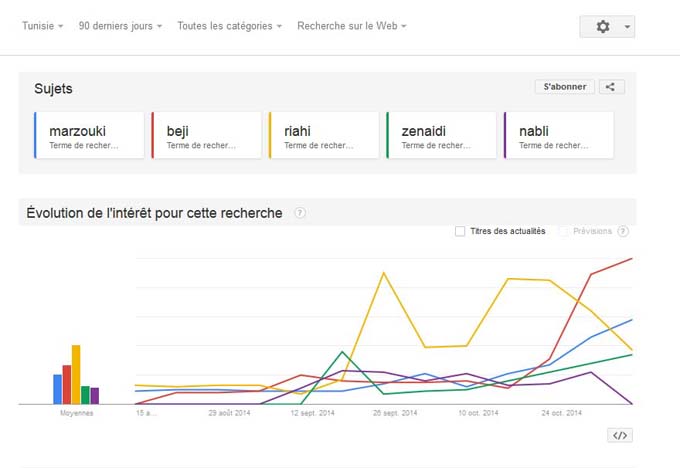Select the beji search term card
The height and width of the screenshot is (468, 680).
(x=206, y=135)
